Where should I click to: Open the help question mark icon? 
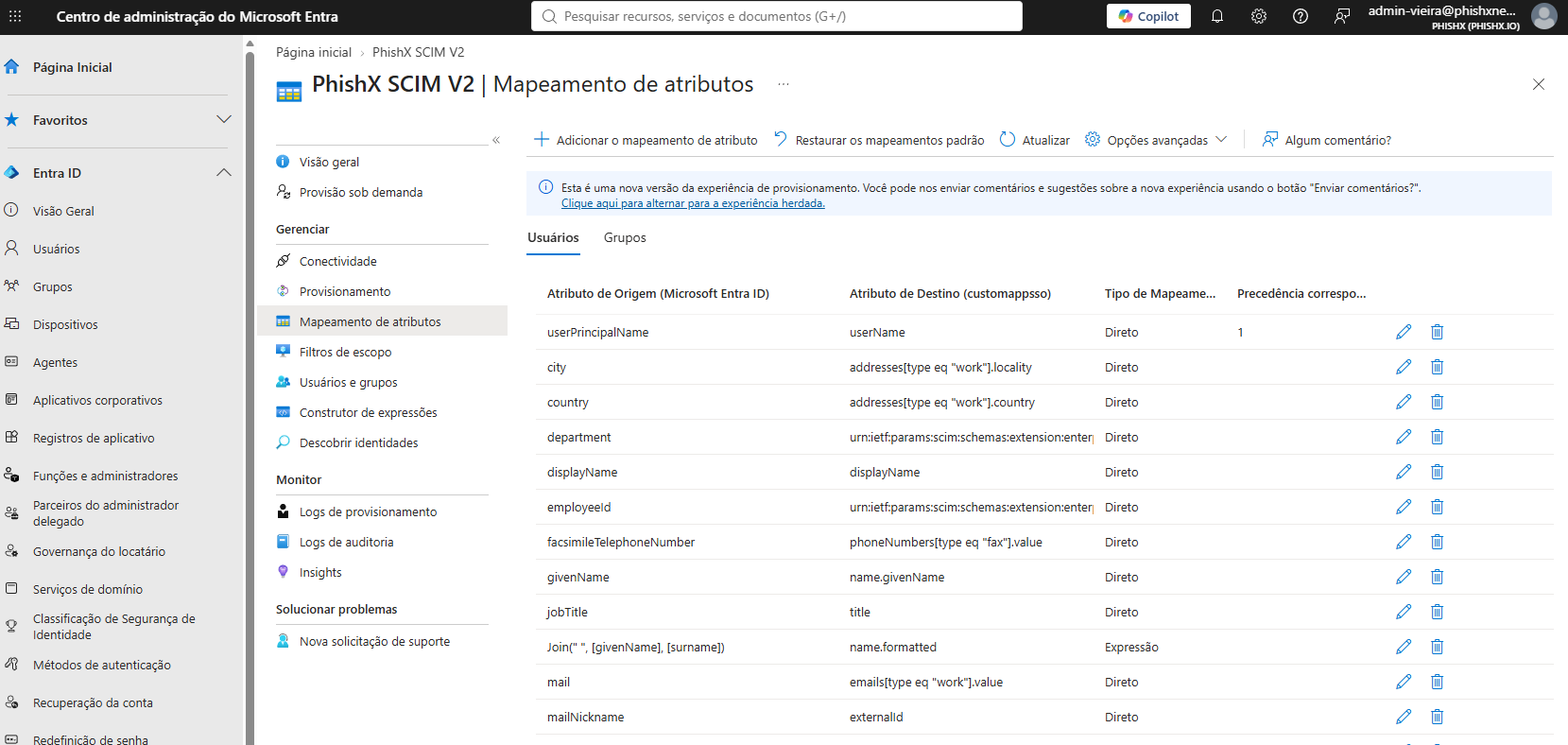(1301, 16)
